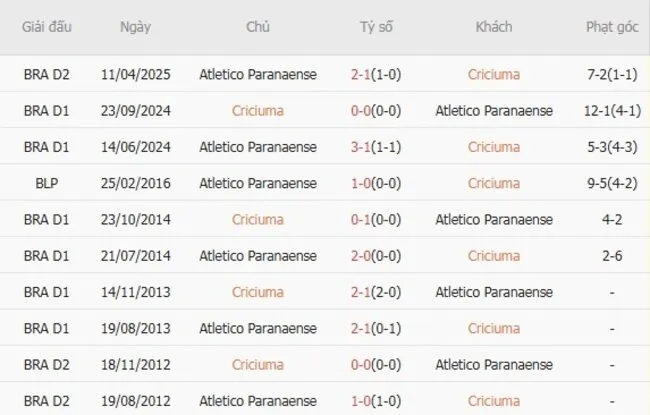This screenshot has height=415, width=650.
Task: Click the Phạt góc column header
Action: (612, 27)
